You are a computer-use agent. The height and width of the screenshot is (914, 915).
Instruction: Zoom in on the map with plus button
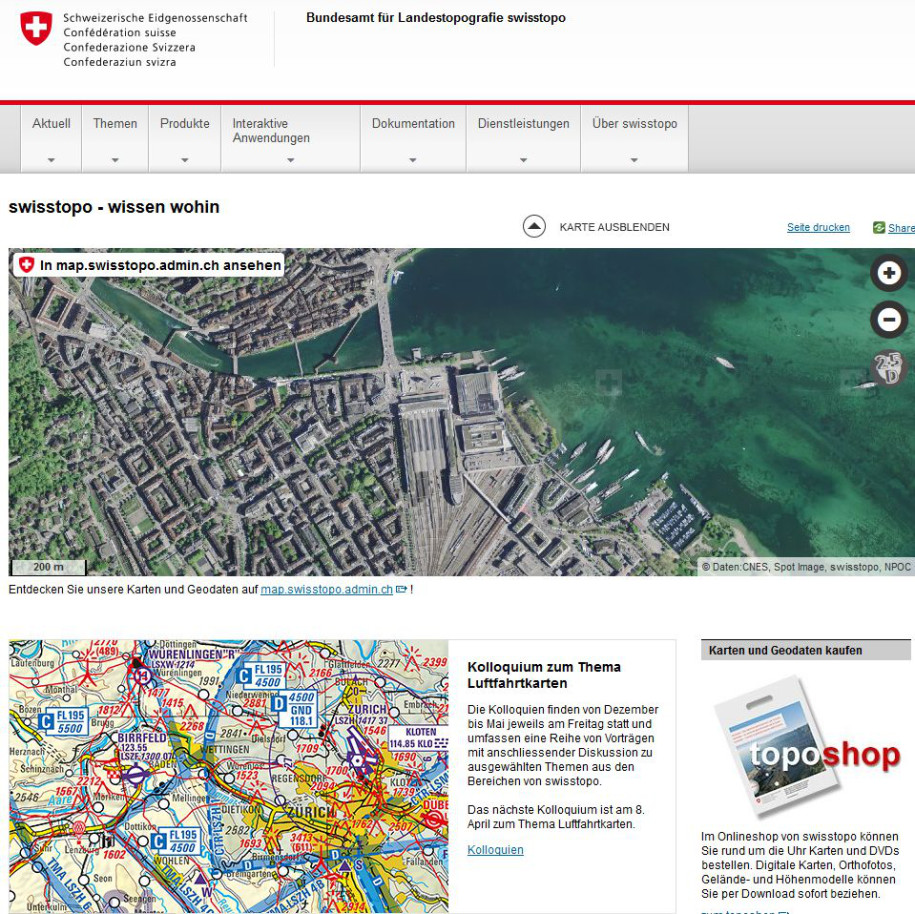[x=889, y=273]
